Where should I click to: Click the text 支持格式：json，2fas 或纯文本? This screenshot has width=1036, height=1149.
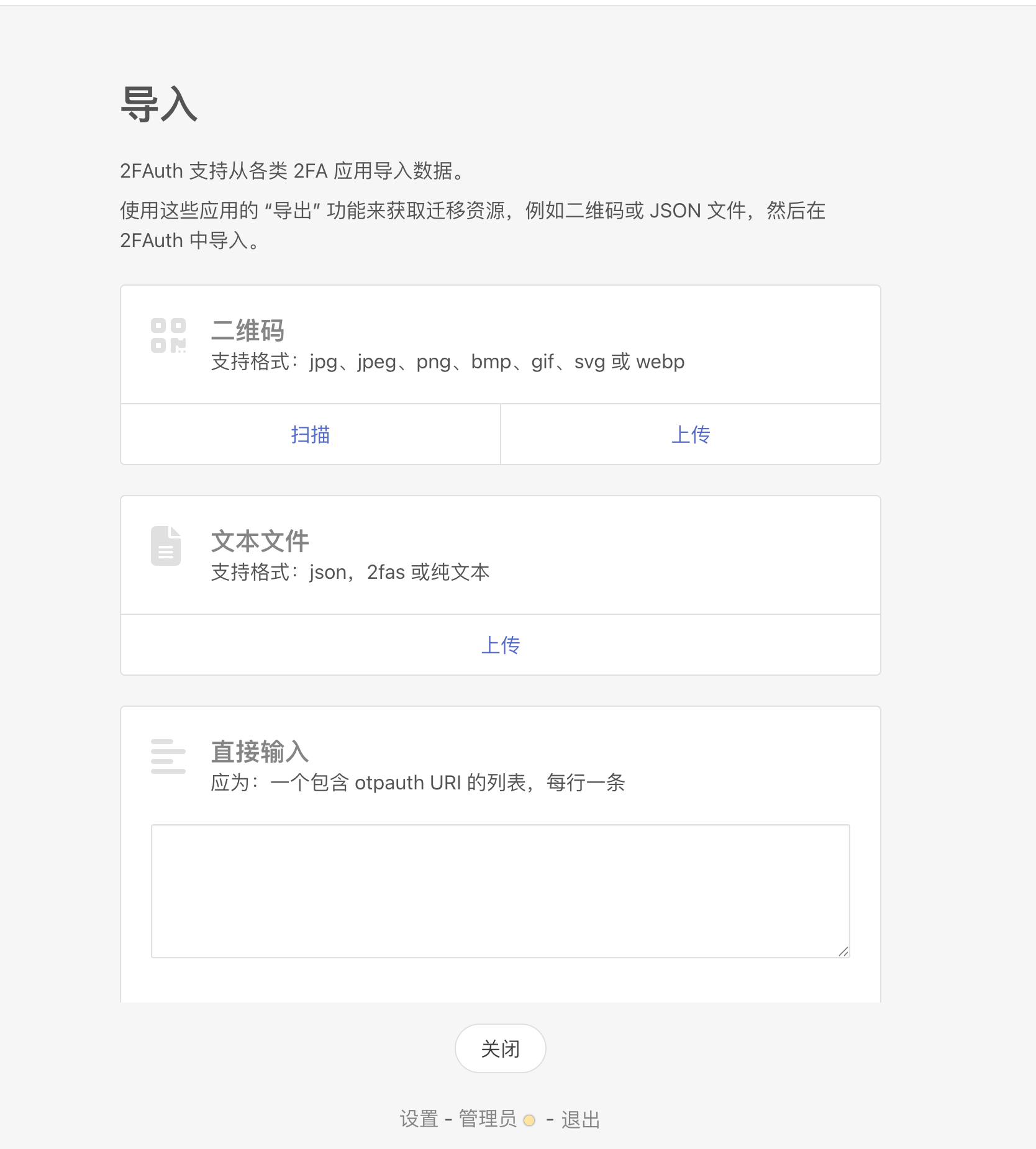point(350,572)
